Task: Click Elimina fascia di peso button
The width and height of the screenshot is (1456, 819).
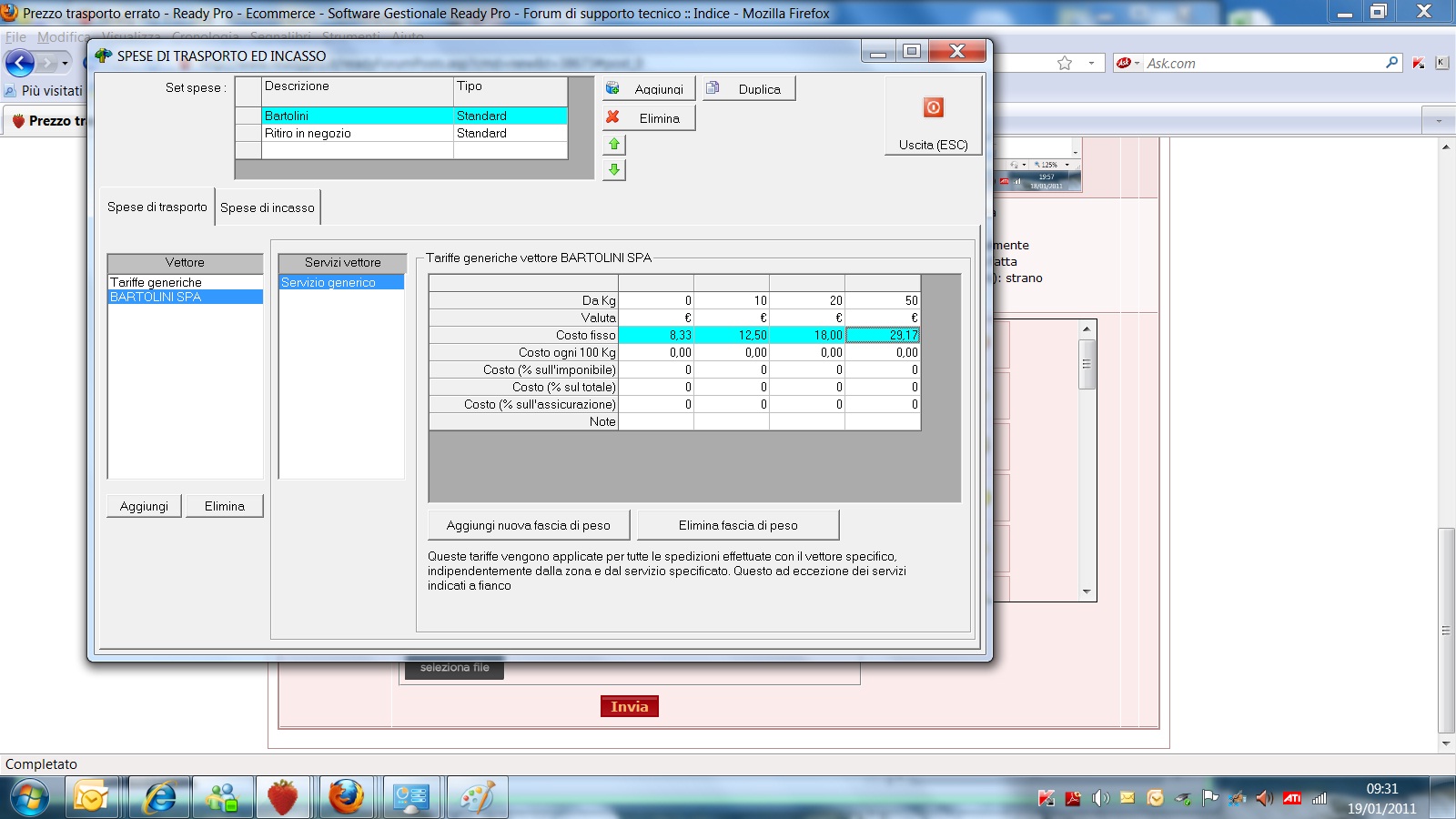Action: pyautogui.click(x=738, y=525)
